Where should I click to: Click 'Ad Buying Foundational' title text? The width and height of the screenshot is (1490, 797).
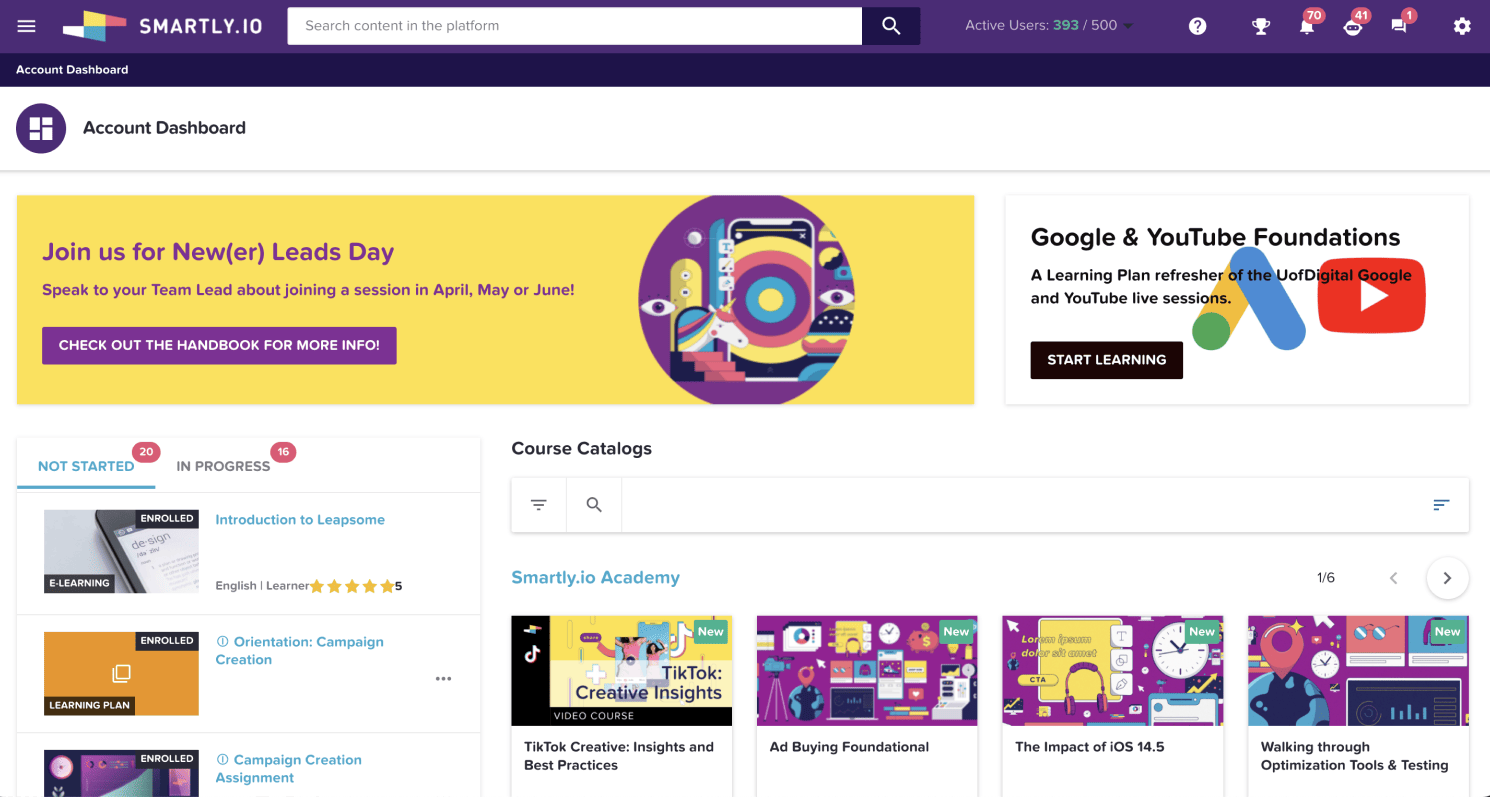[849, 747]
